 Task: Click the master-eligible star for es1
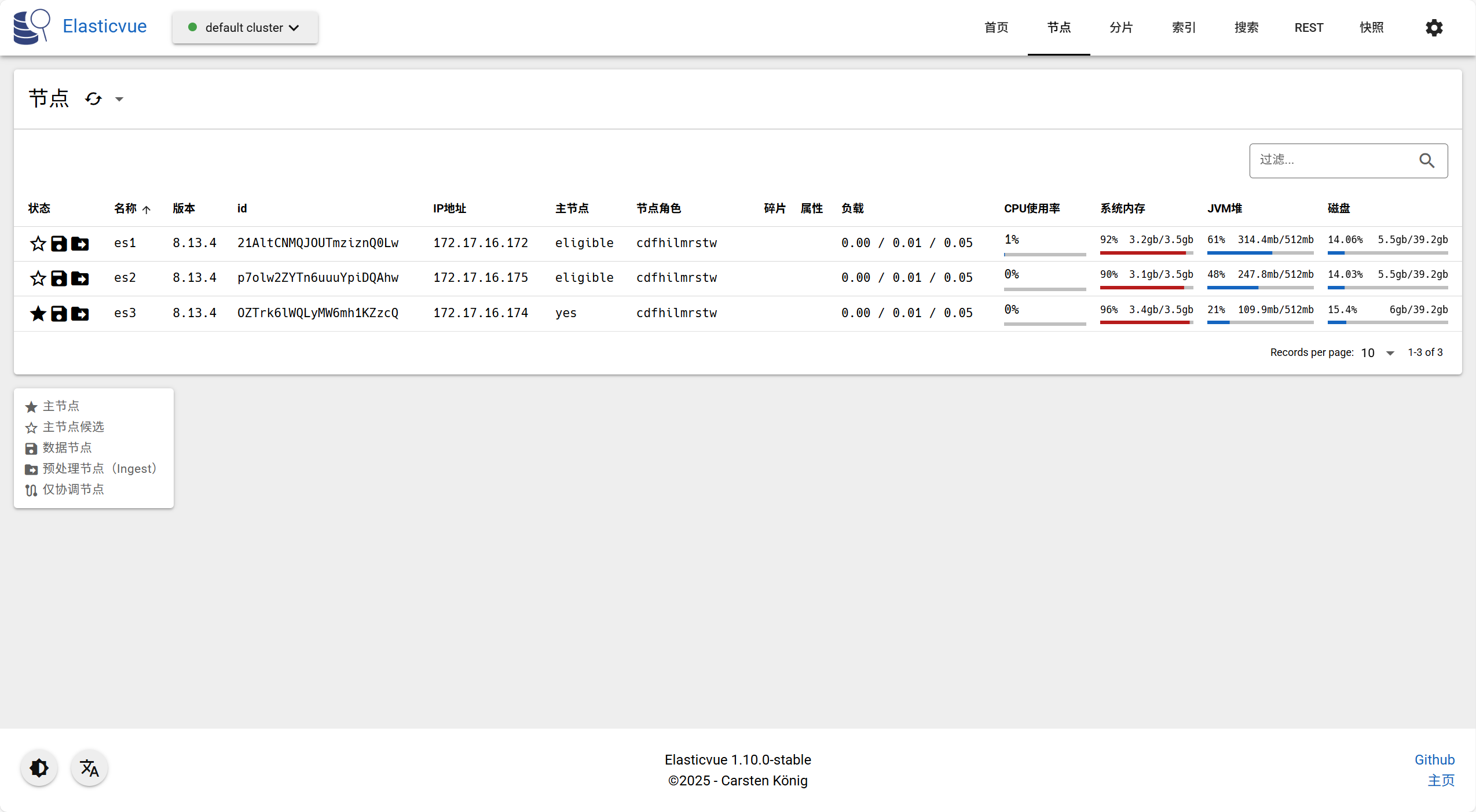click(x=38, y=244)
